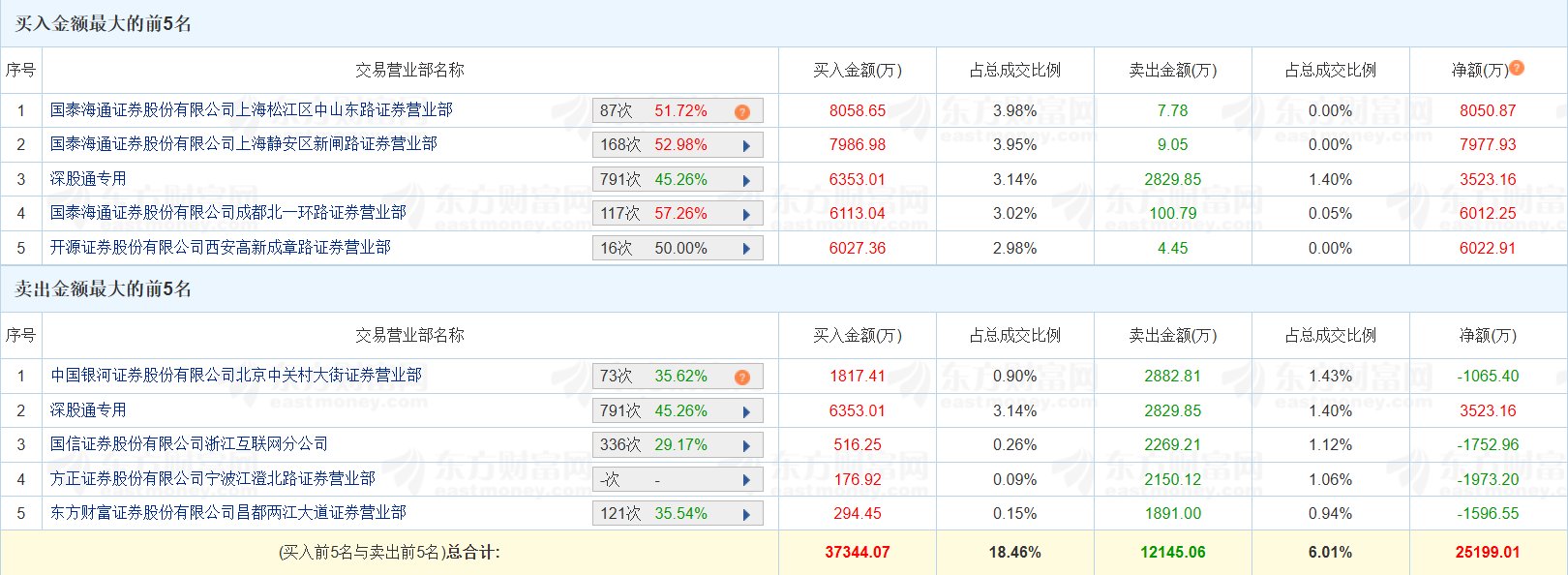Expand 方正证券宁波江澄北路 row details arrow
Screen dimensions: 1568x575
(x=746, y=480)
